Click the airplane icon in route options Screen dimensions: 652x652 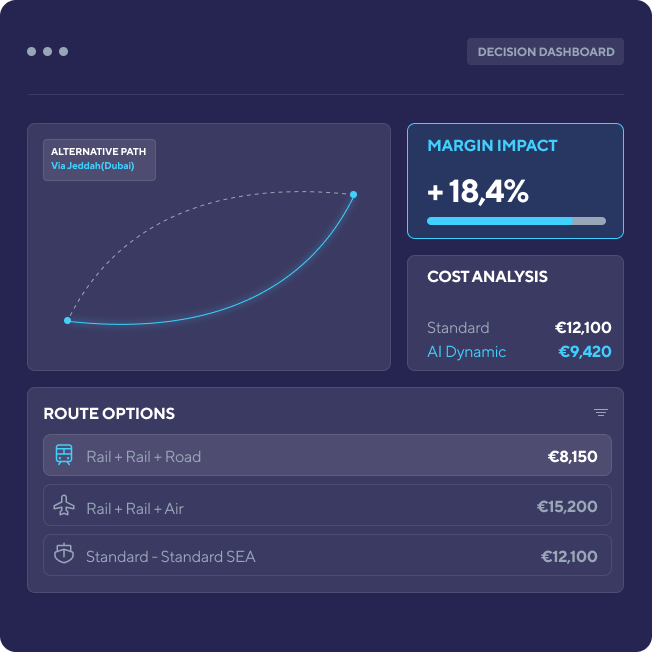click(64, 507)
